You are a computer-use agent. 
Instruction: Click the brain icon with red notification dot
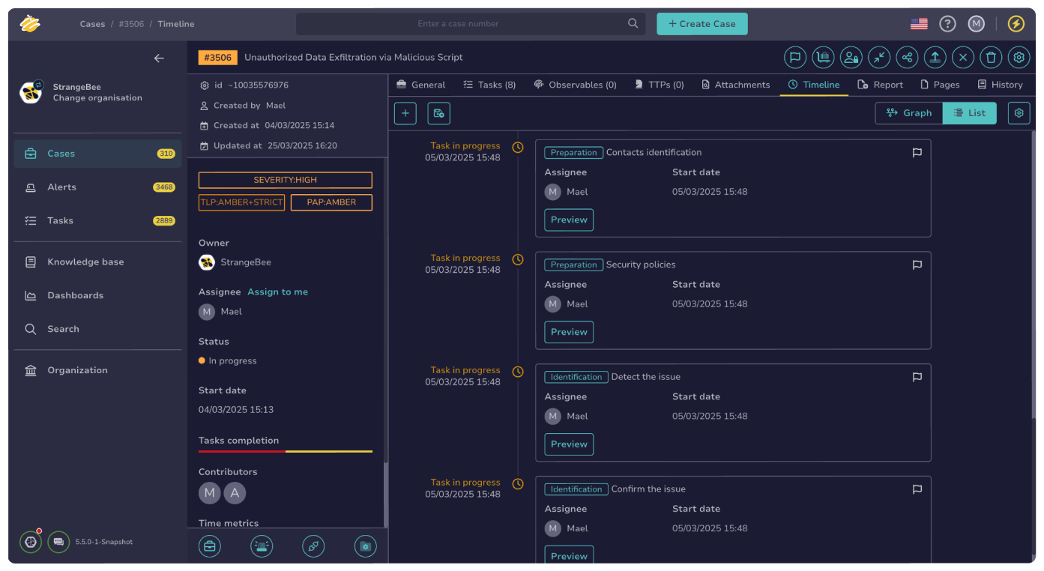tap(31, 542)
